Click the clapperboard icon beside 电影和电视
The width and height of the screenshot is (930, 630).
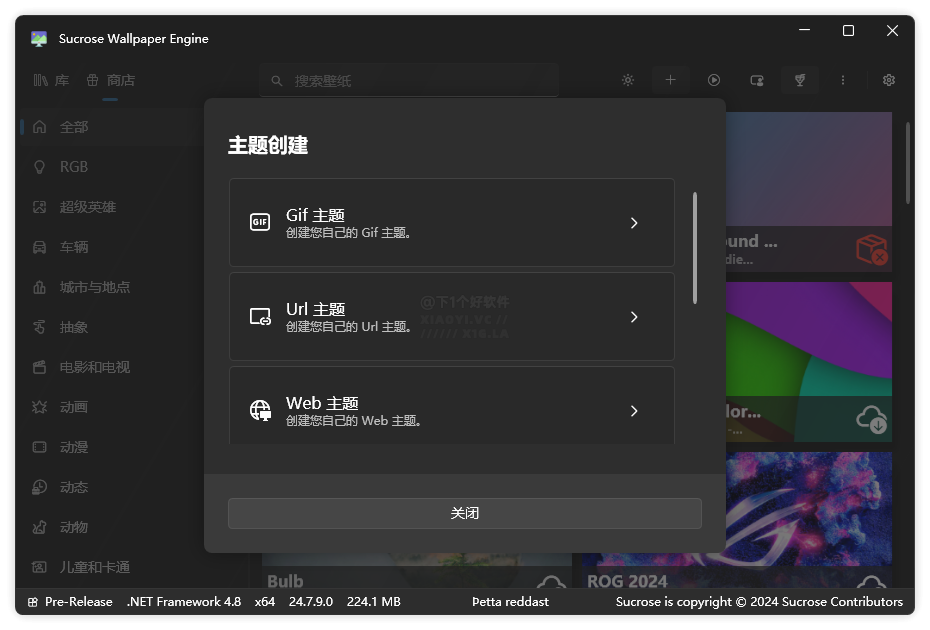point(39,367)
